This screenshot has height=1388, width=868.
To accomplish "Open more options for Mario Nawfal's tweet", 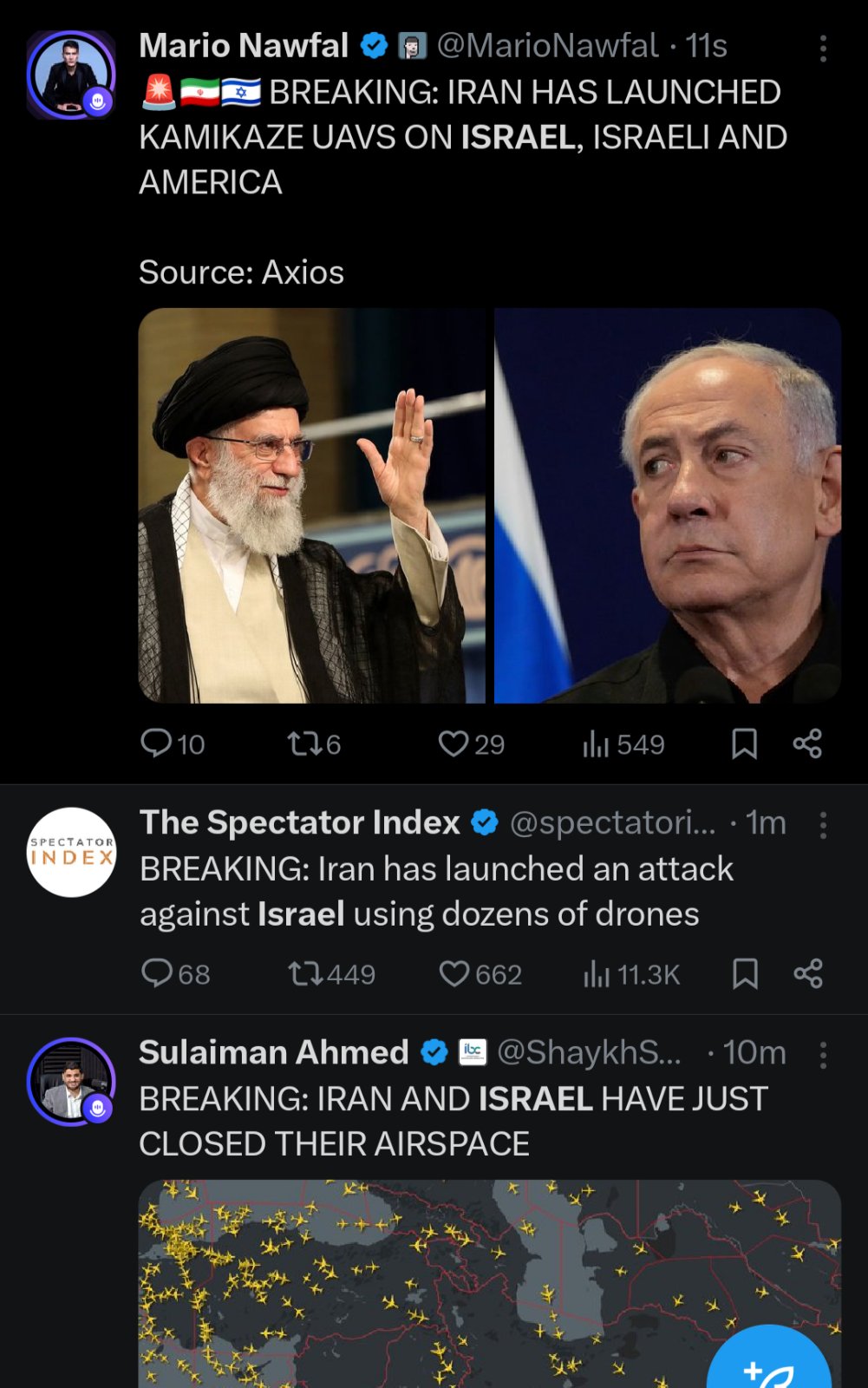I will tap(823, 49).
